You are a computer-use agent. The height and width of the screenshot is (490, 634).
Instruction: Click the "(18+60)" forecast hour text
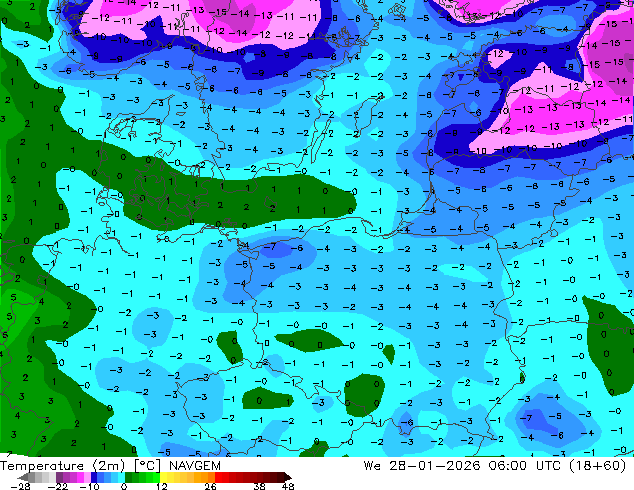598,466
